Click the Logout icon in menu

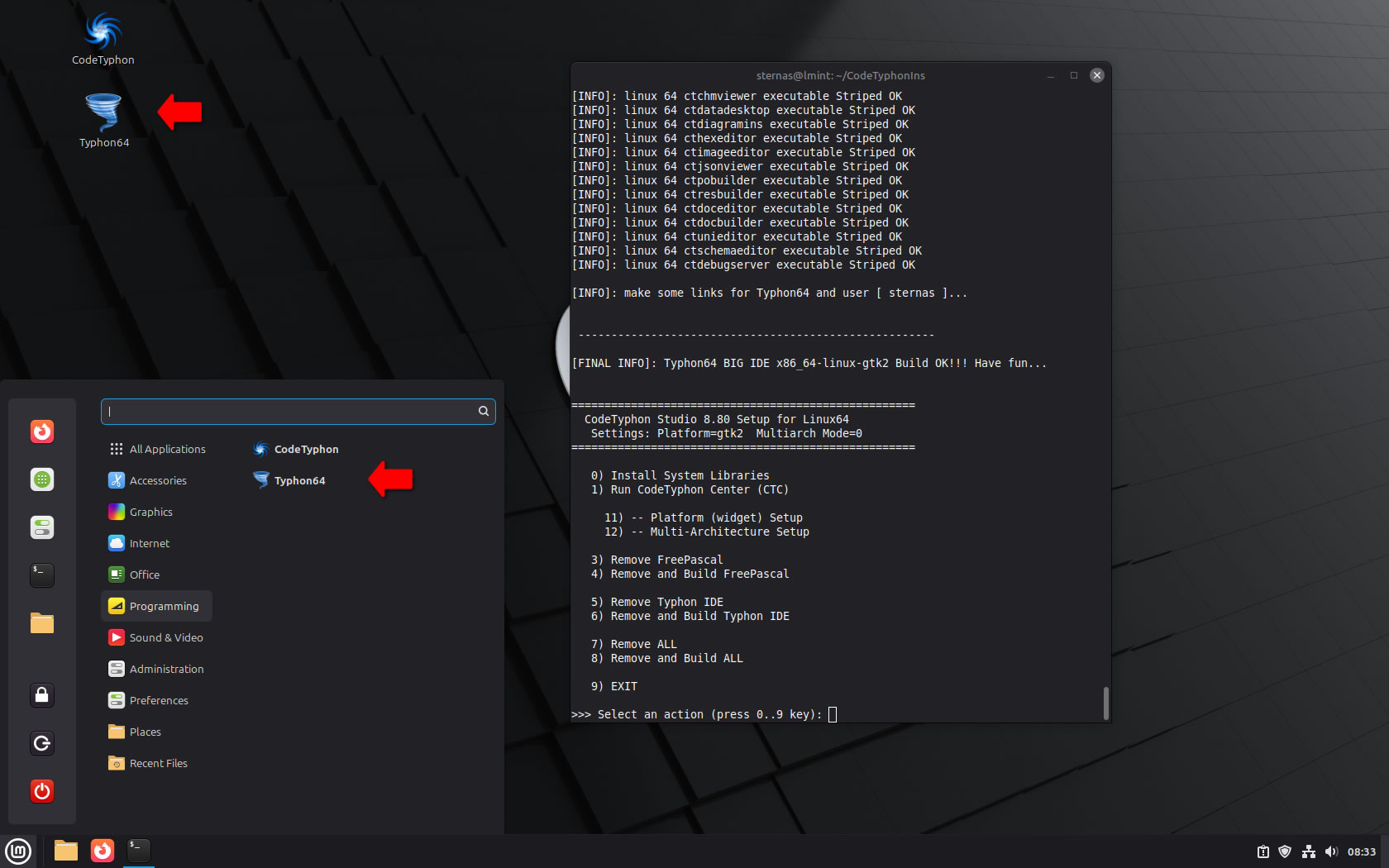[x=42, y=743]
